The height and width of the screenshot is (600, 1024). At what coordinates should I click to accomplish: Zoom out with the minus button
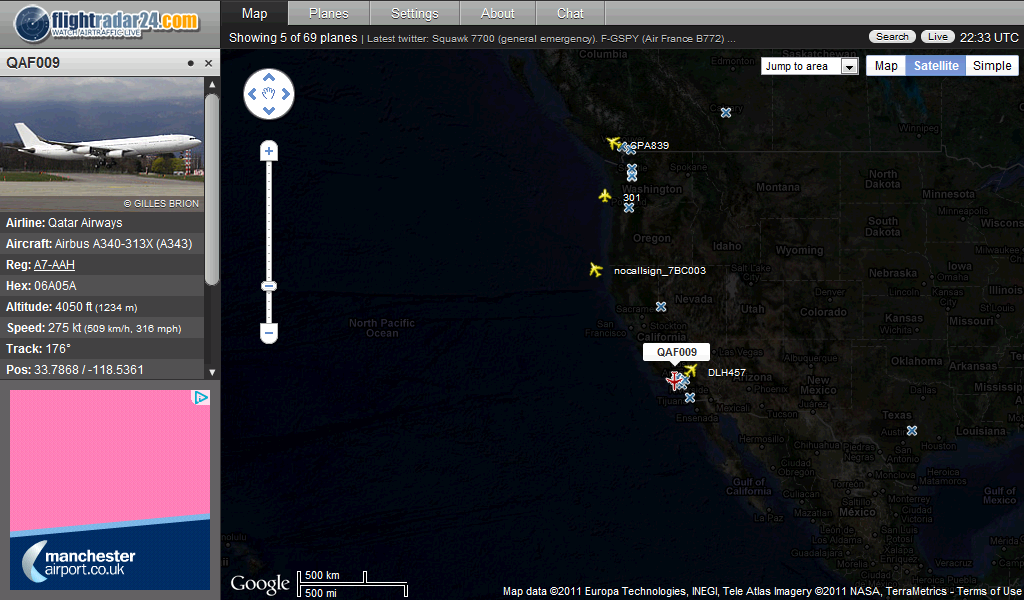[268, 332]
